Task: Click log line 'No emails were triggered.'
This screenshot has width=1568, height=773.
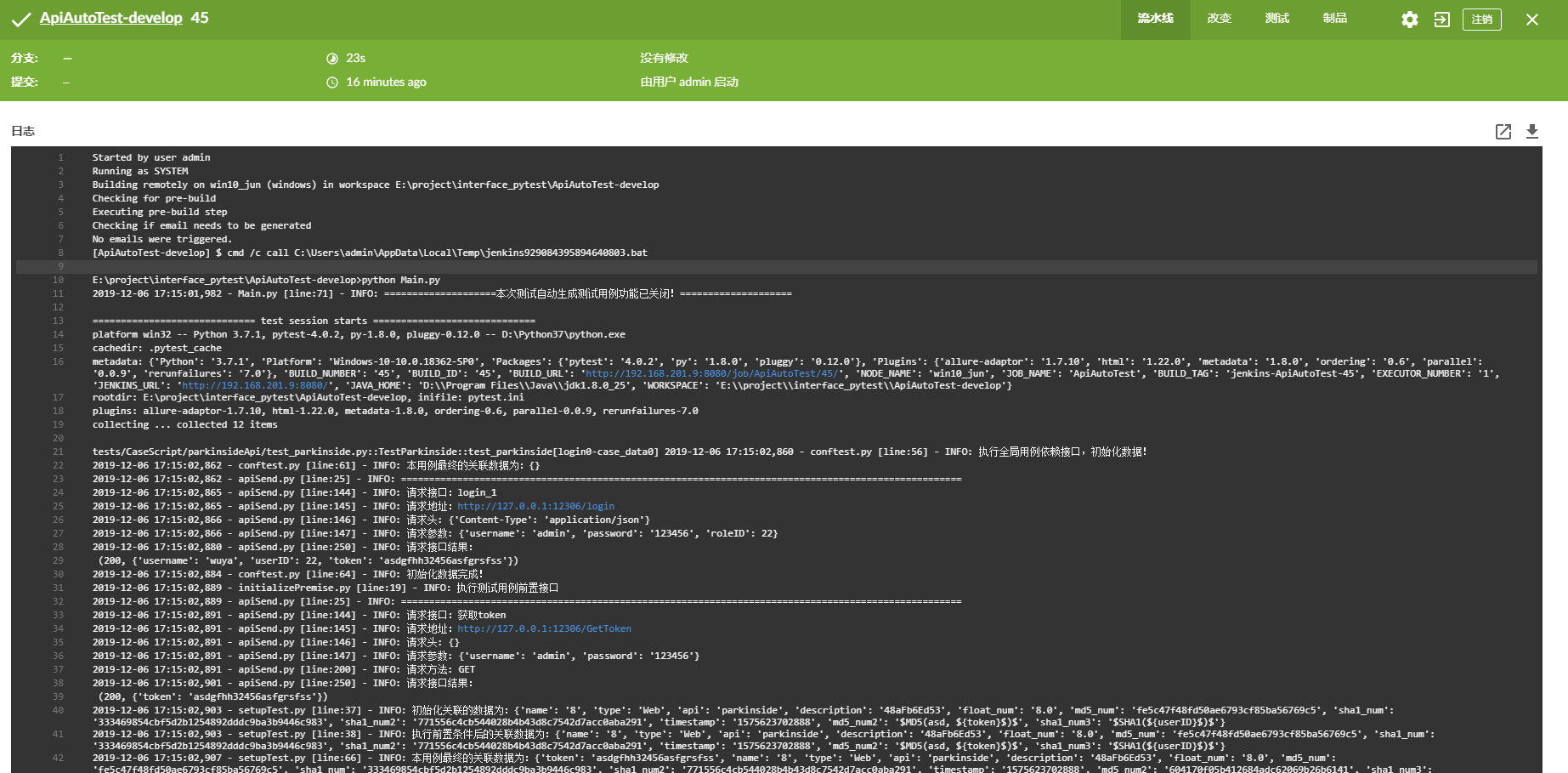Action: (161, 239)
